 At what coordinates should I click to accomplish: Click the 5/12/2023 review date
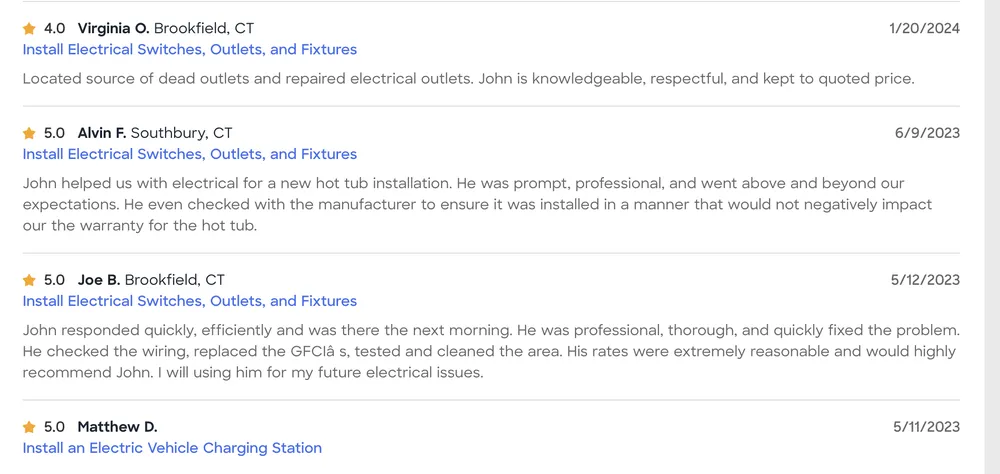pyautogui.click(x=925, y=280)
